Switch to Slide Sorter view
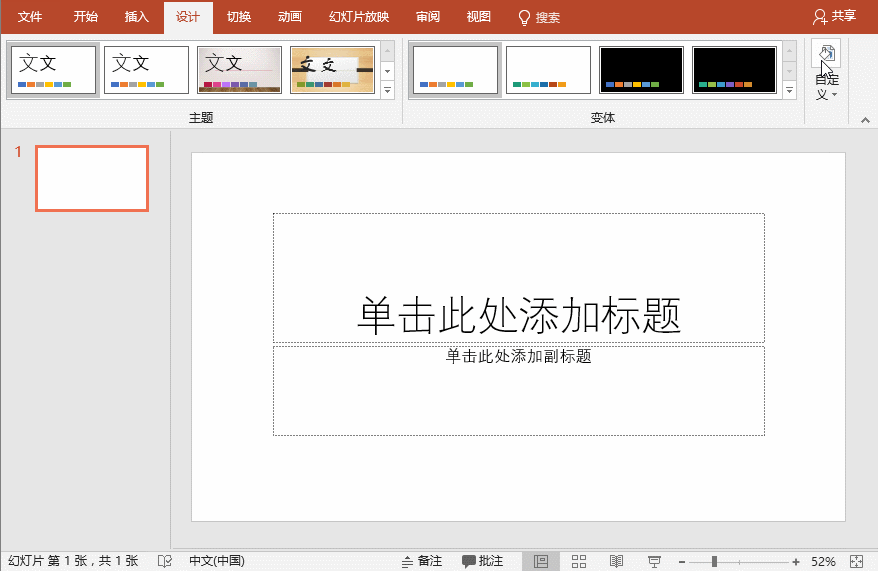This screenshot has height=571, width=878. pyautogui.click(x=579, y=561)
